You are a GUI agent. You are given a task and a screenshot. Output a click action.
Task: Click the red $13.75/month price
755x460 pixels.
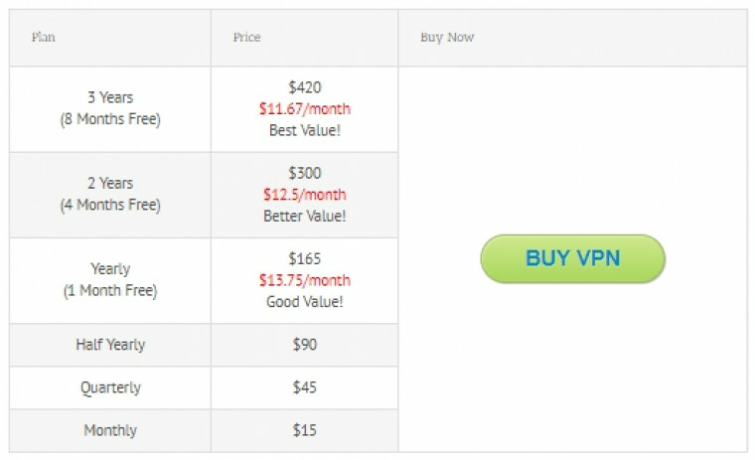[305, 280]
